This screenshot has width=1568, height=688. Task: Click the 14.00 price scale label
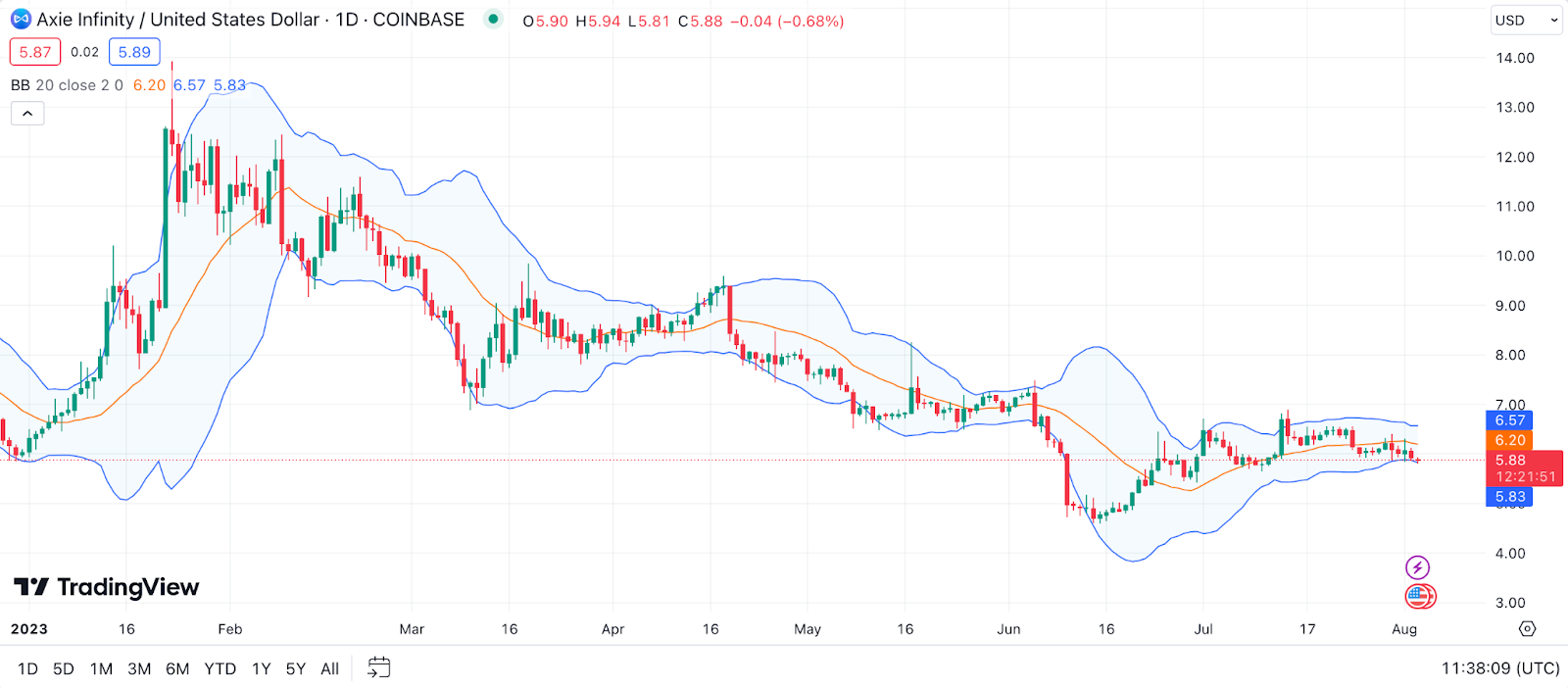(x=1515, y=58)
